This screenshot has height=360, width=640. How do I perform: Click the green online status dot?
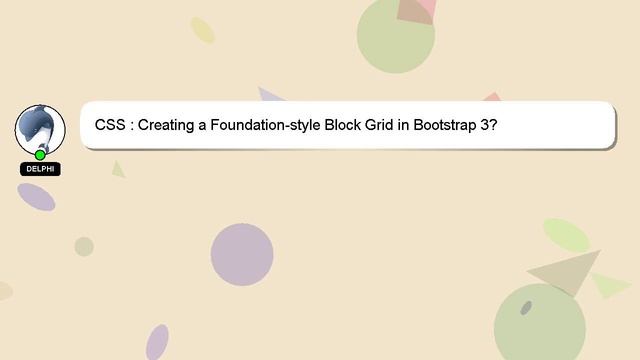tap(40, 155)
